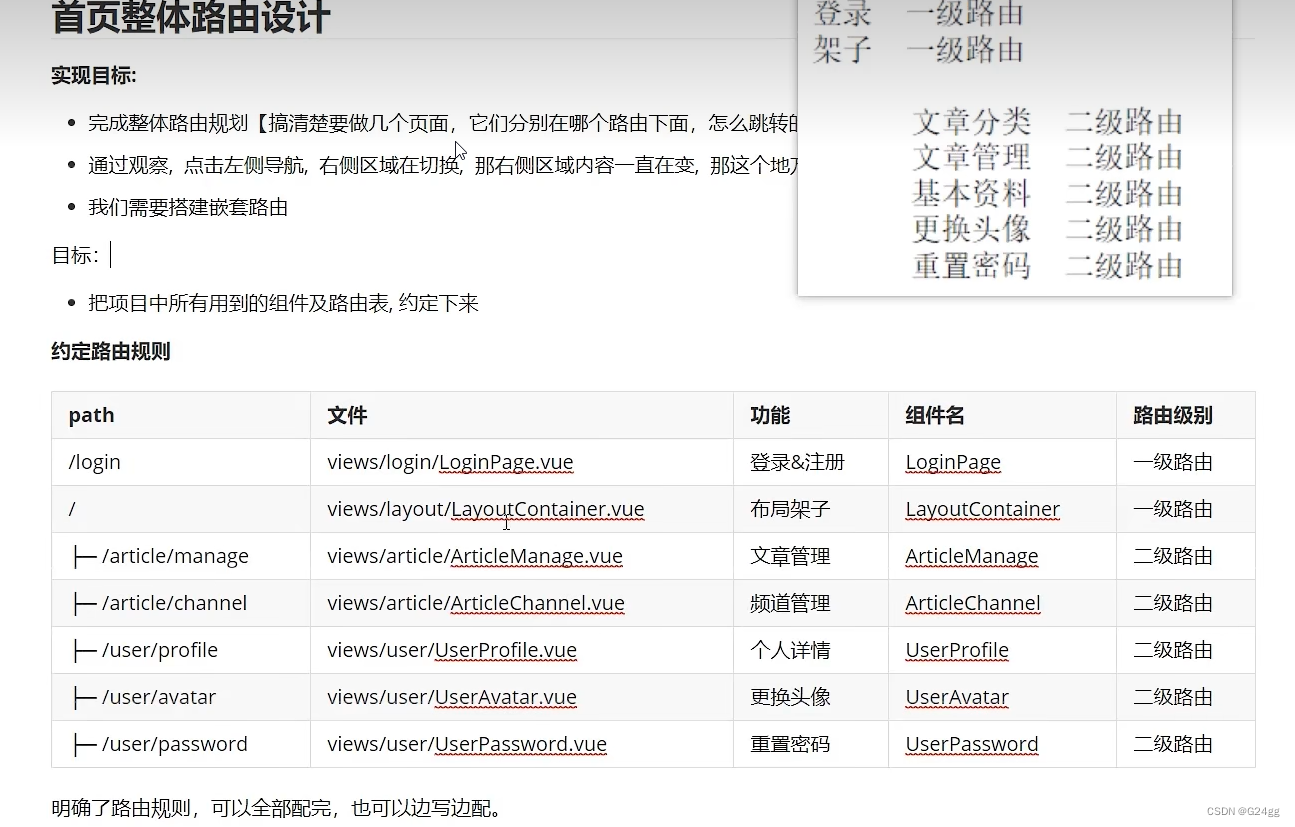Click the 文件 column header
The height and width of the screenshot is (827, 1295).
(522, 415)
